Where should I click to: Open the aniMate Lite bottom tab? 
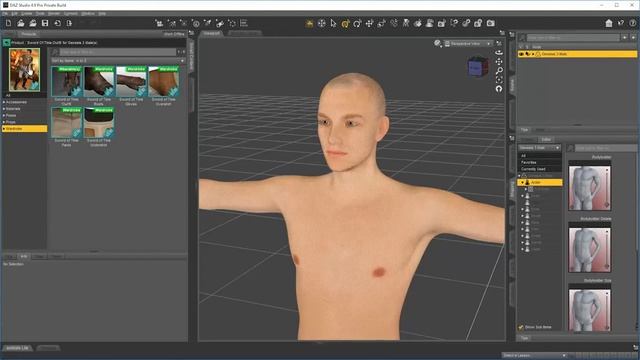coord(17,348)
